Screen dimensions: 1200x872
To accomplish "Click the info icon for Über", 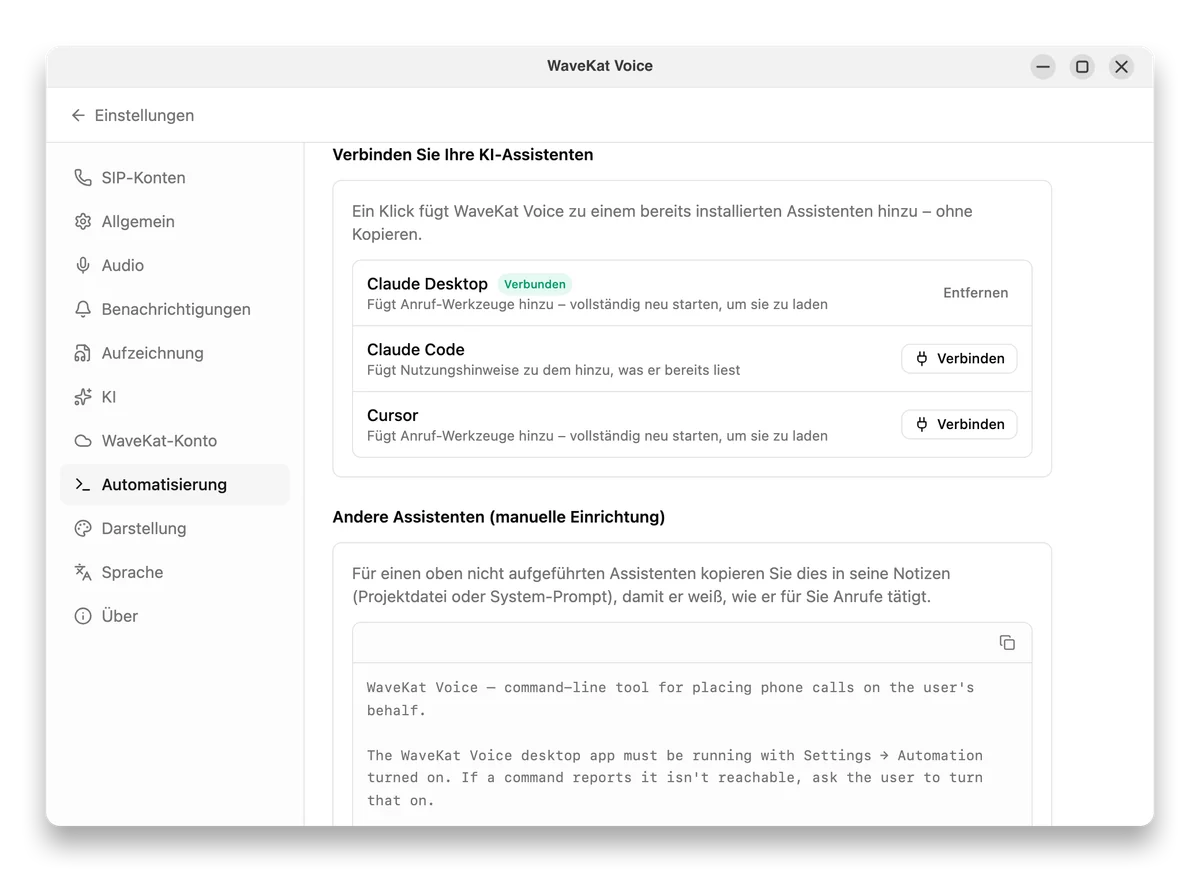I will 83,617.
